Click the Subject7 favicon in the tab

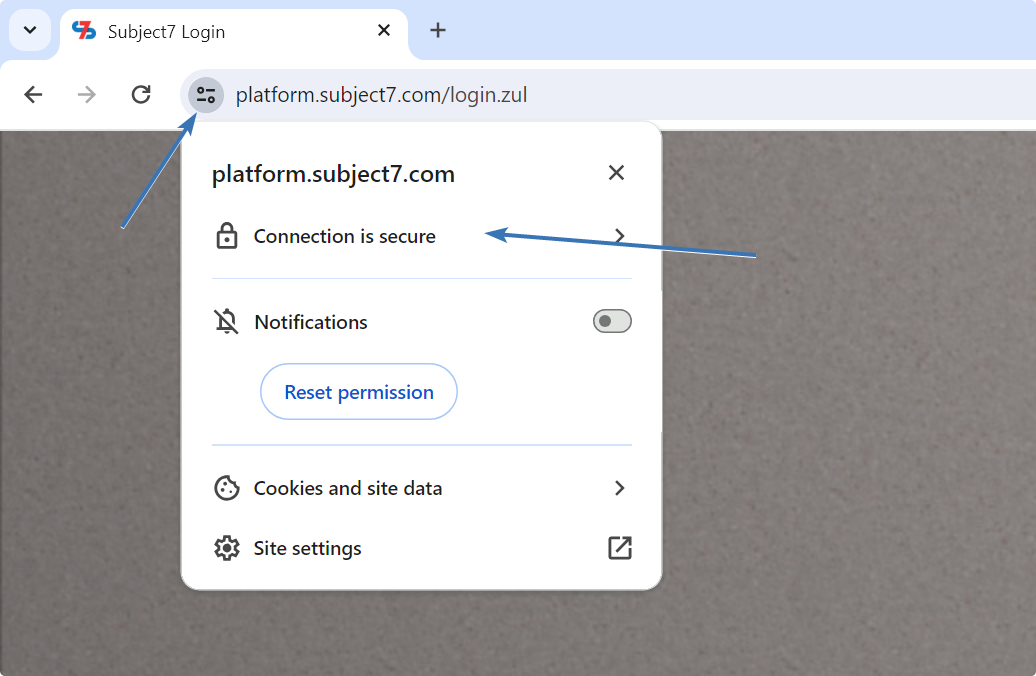[84, 31]
